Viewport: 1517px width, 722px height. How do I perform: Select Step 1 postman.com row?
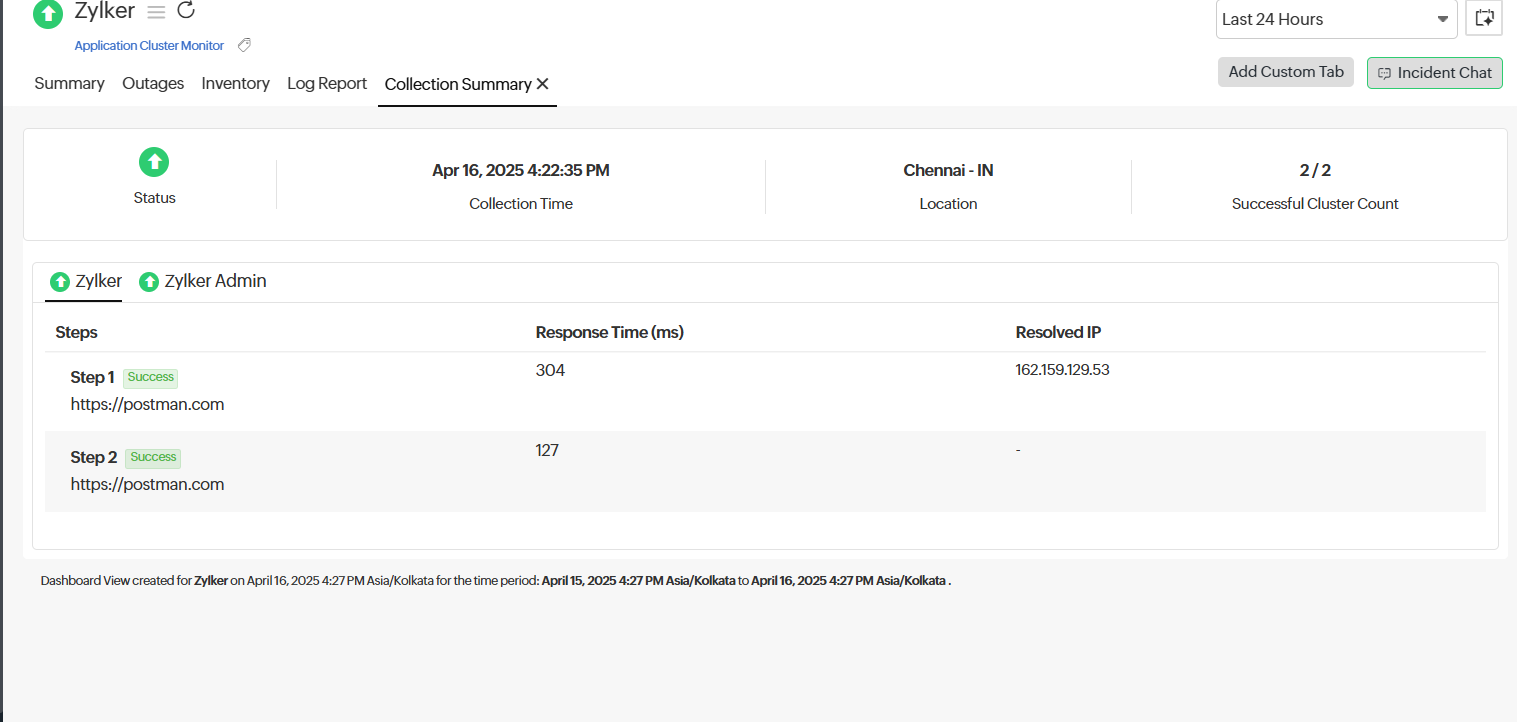[147, 404]
